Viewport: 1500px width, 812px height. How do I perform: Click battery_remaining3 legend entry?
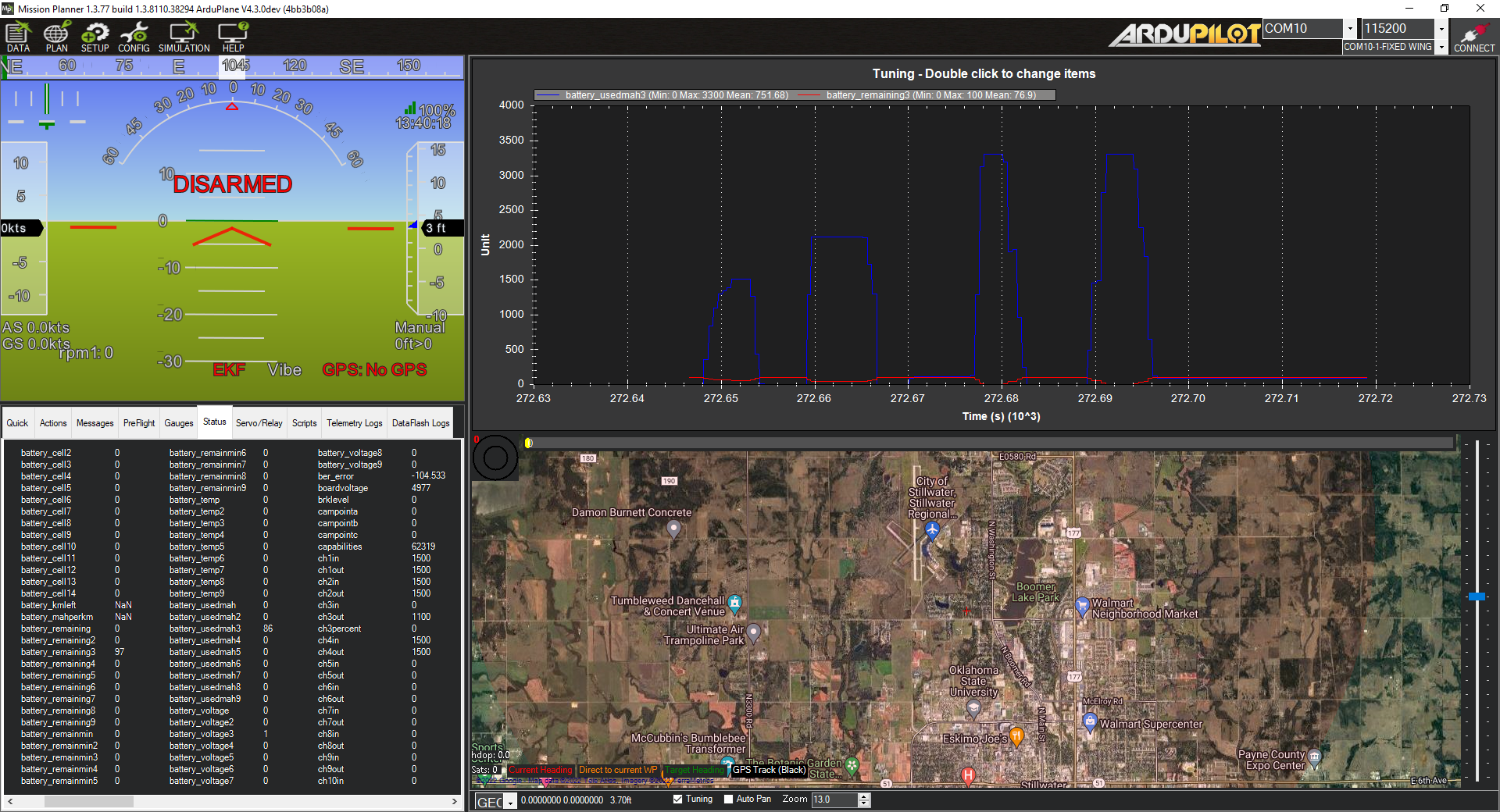click(x=931, y=95)
